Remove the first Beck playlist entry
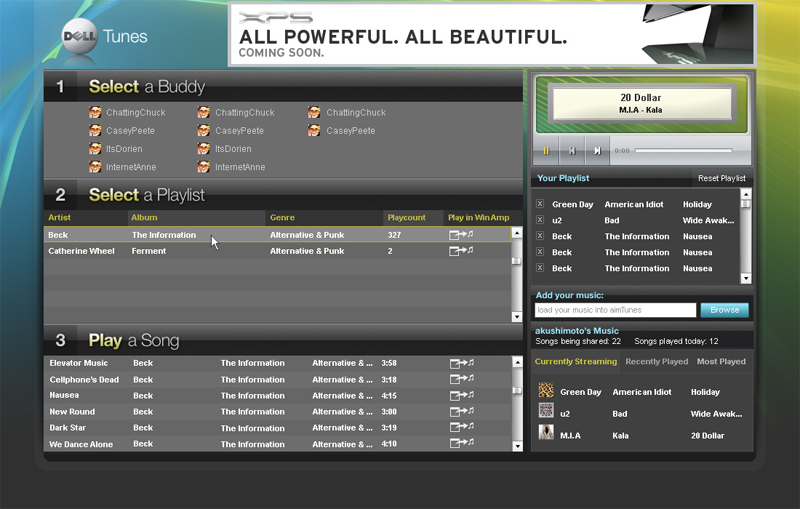 click(x=540, y=236)
